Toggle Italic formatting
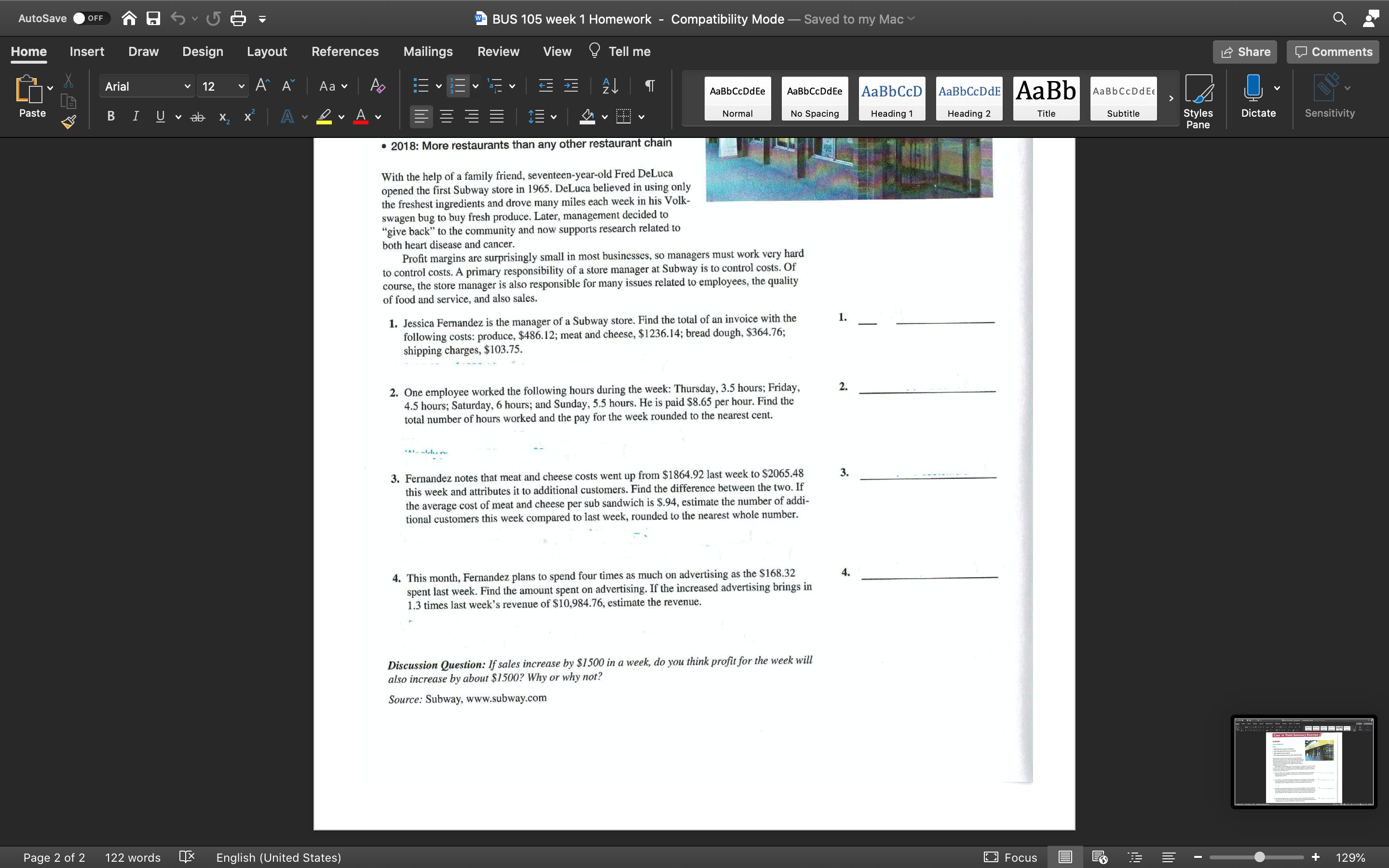Image resolution: width=1389 pixels, height=868 pixels. point(136,117)
